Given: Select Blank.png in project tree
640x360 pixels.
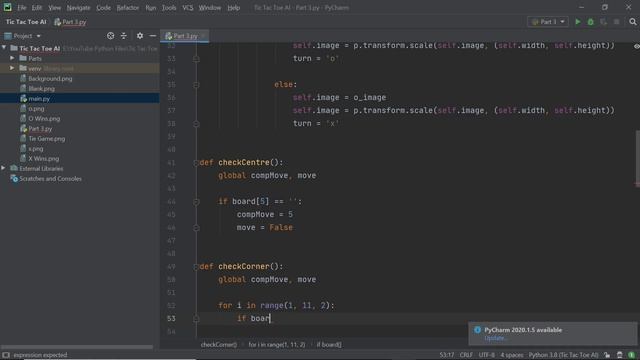Looking at the screenshot, I should coord(41,88).
